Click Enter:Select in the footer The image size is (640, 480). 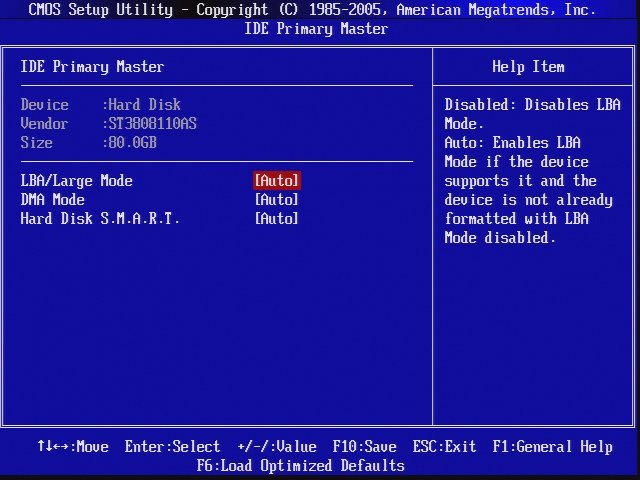coord(172,447)
